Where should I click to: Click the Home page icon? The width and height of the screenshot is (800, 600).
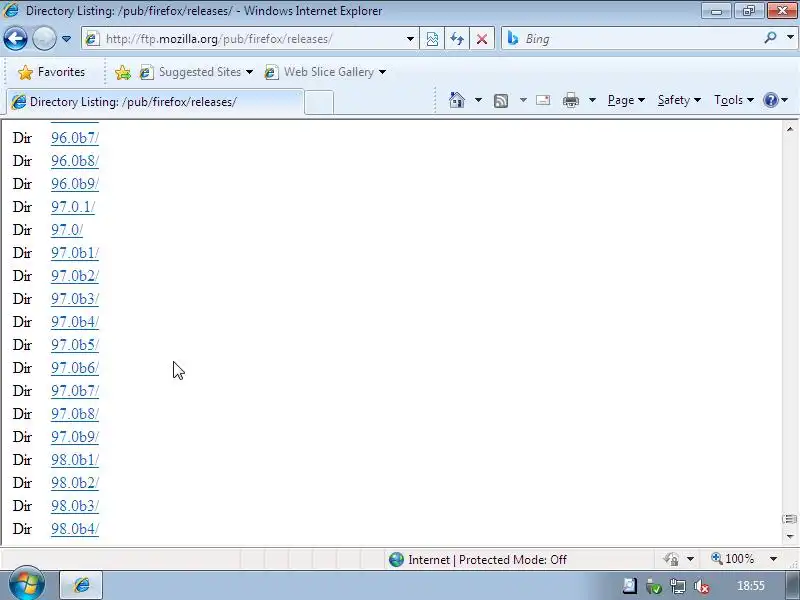pyautogui.click(x=457, y=100)
